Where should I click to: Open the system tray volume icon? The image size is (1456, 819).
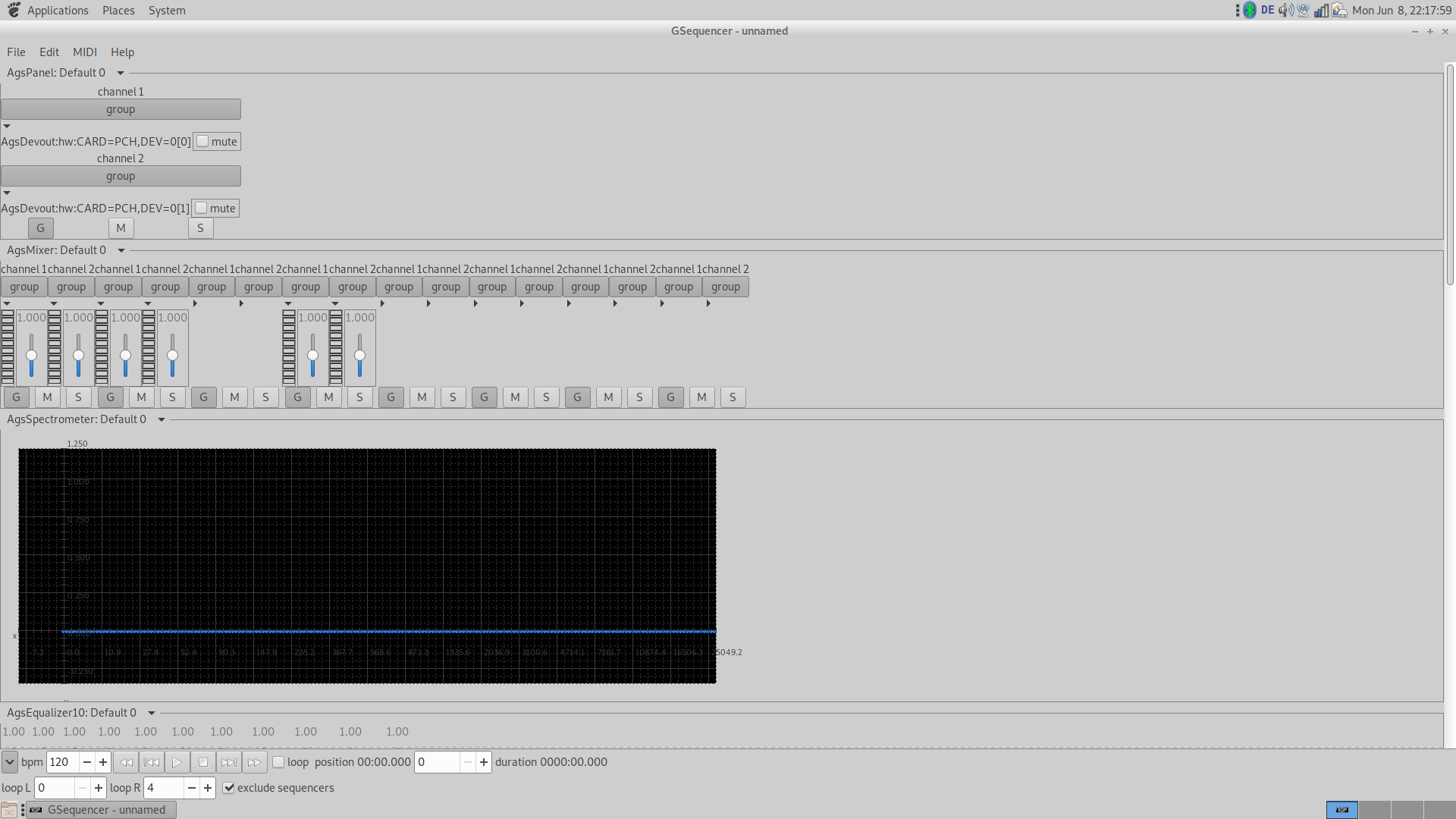click(1285, 11)
